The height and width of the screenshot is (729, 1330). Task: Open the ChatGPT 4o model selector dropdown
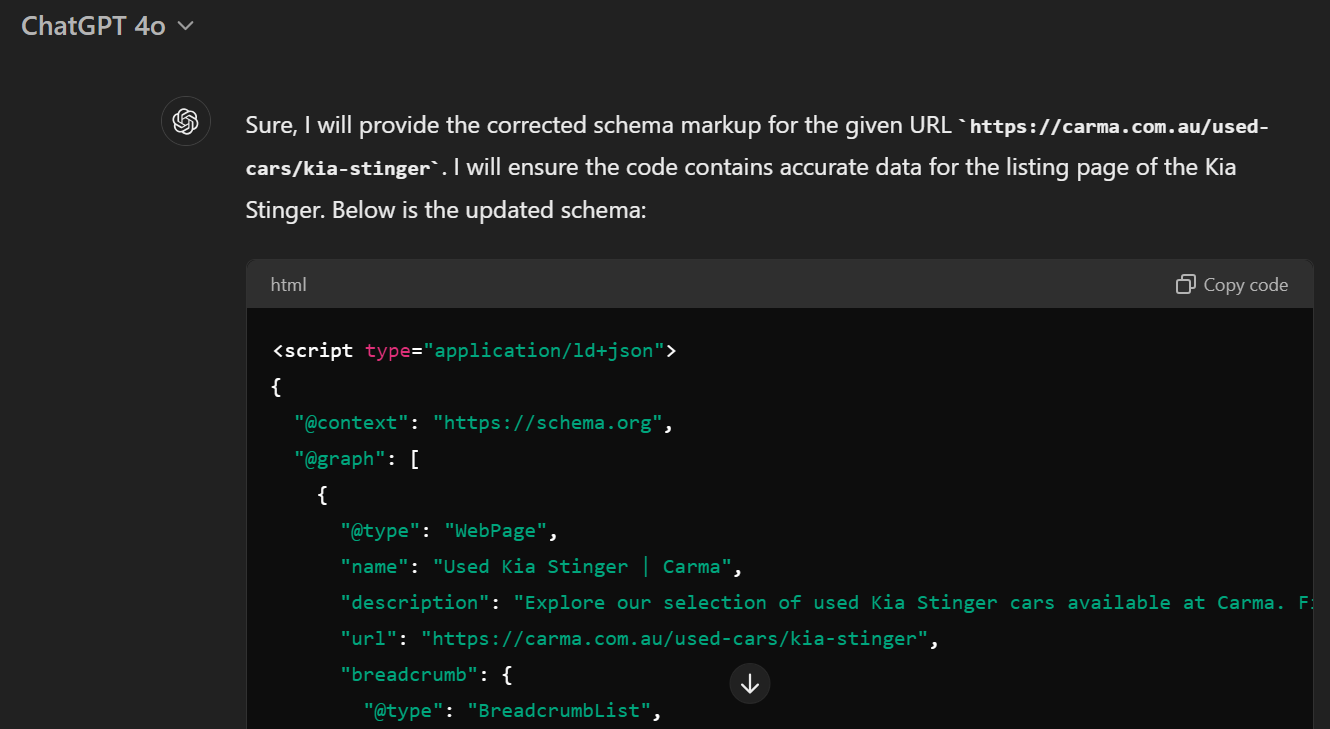(107, 26)
